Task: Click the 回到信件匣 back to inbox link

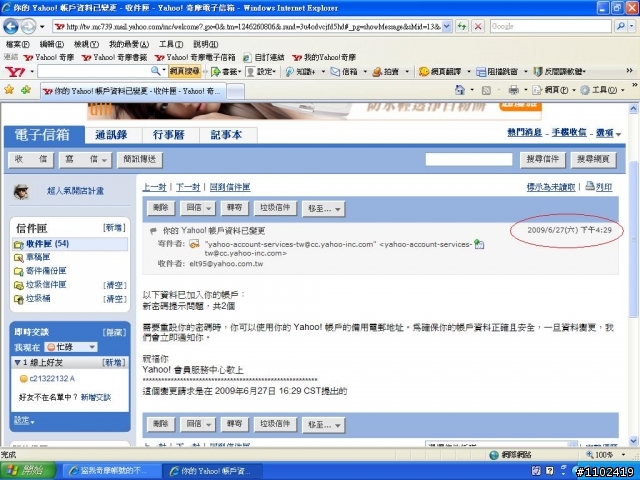Action: [230, 187]
